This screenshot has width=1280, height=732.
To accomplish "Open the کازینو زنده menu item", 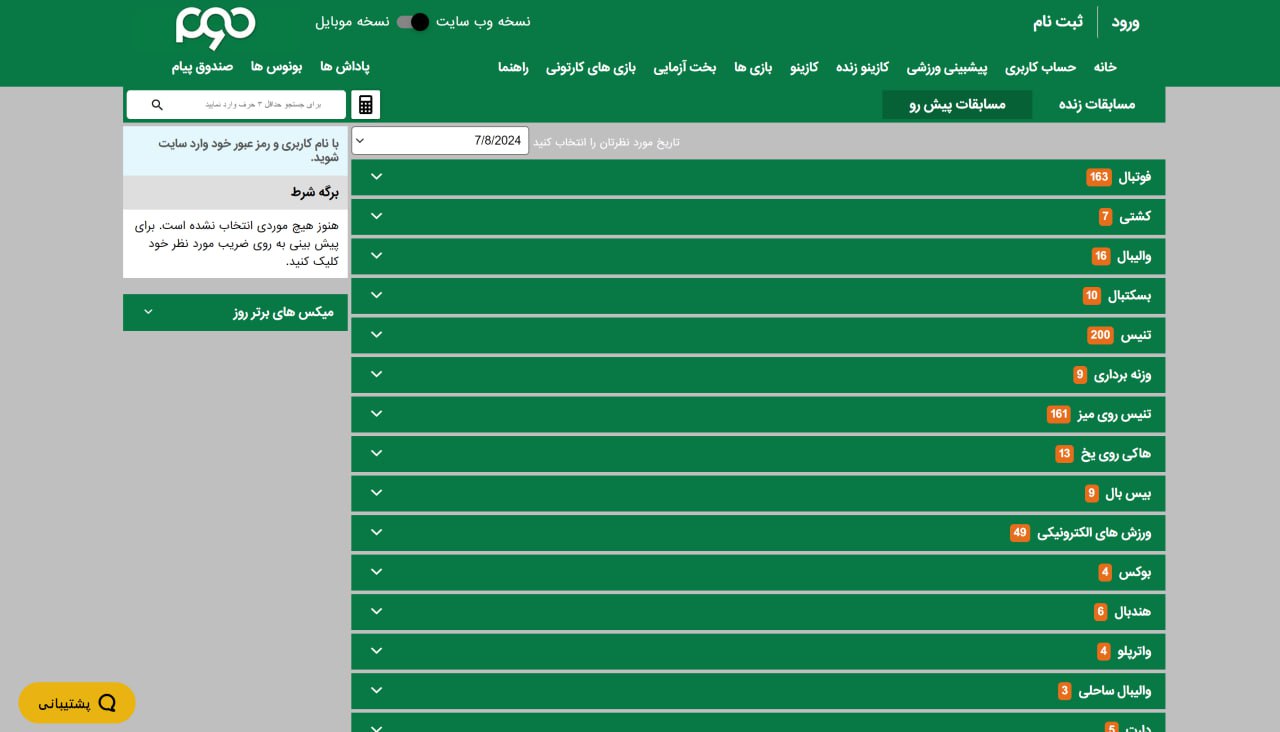I will click(x=862, y=67).
